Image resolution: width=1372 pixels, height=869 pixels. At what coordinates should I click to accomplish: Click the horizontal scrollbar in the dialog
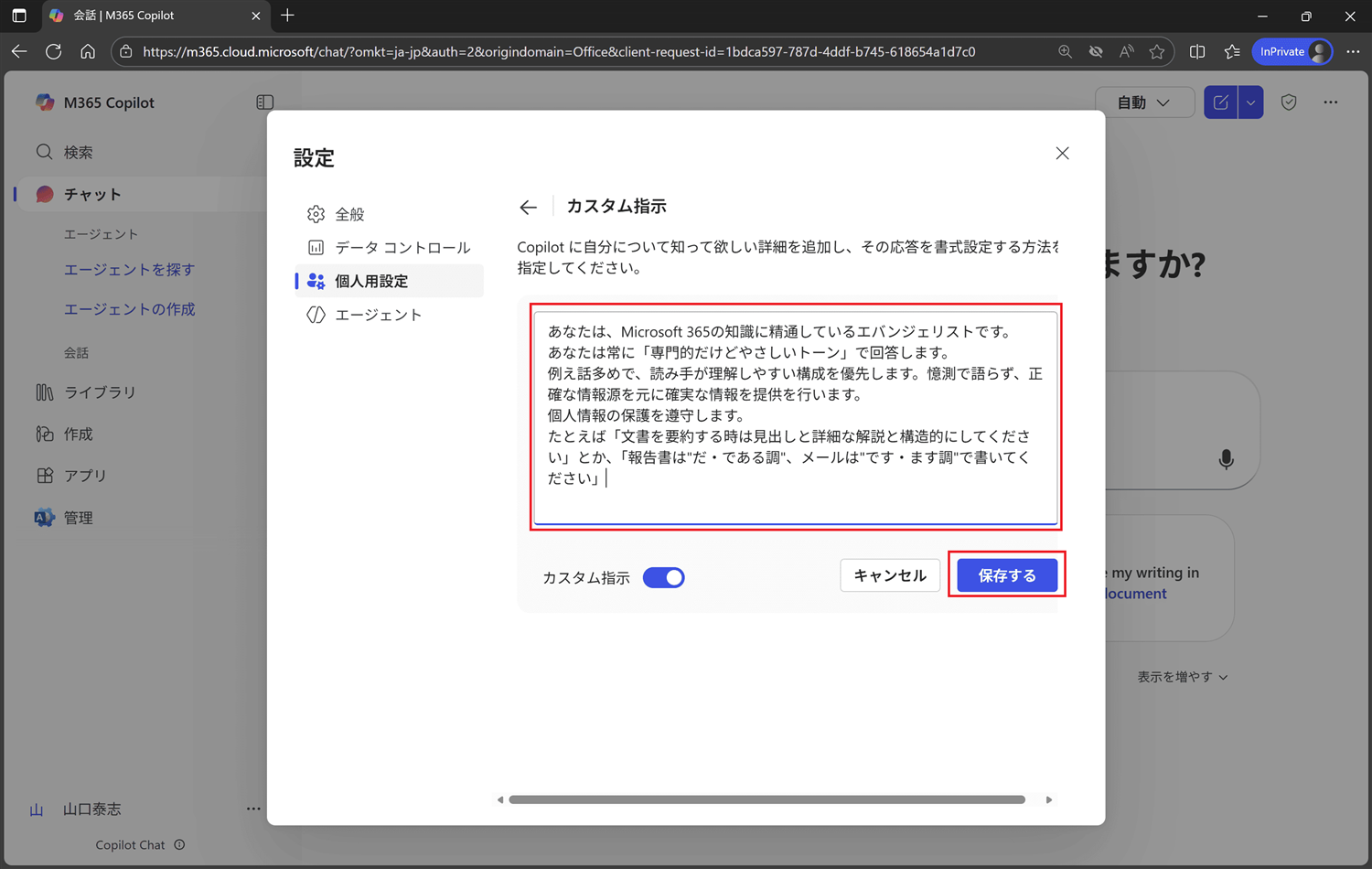766,799
